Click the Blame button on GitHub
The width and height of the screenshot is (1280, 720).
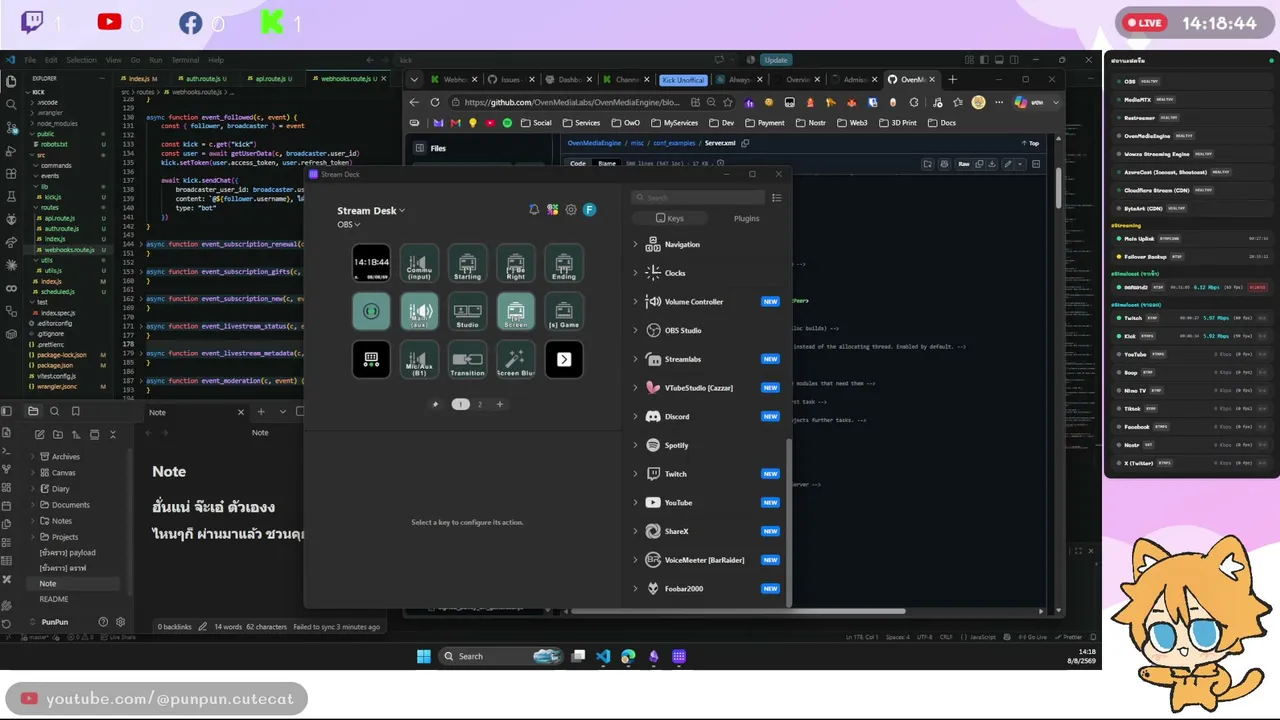tap(607, 164)
